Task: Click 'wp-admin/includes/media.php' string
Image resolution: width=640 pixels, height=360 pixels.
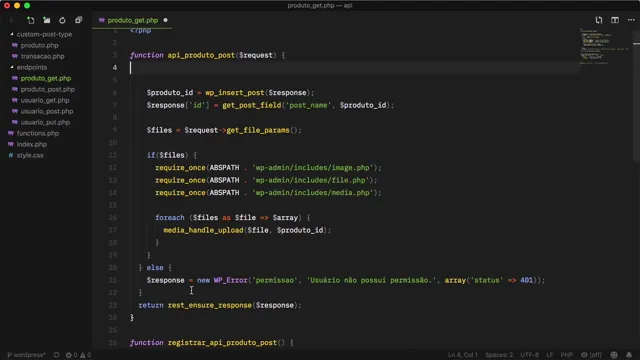Action: coord(313,193)
